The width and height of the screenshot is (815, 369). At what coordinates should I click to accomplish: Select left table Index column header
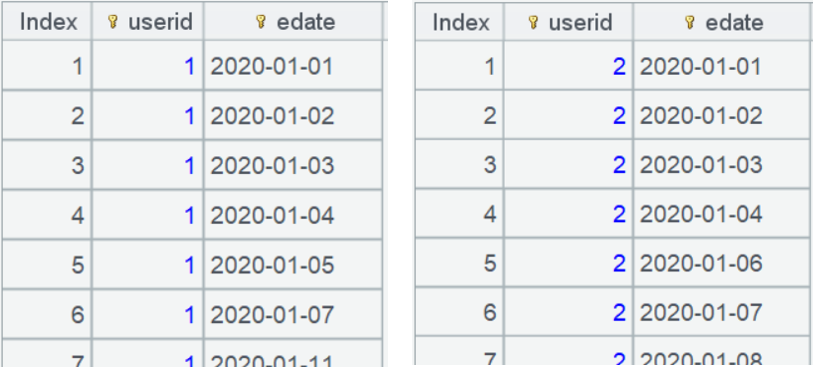tap(47, 21)
